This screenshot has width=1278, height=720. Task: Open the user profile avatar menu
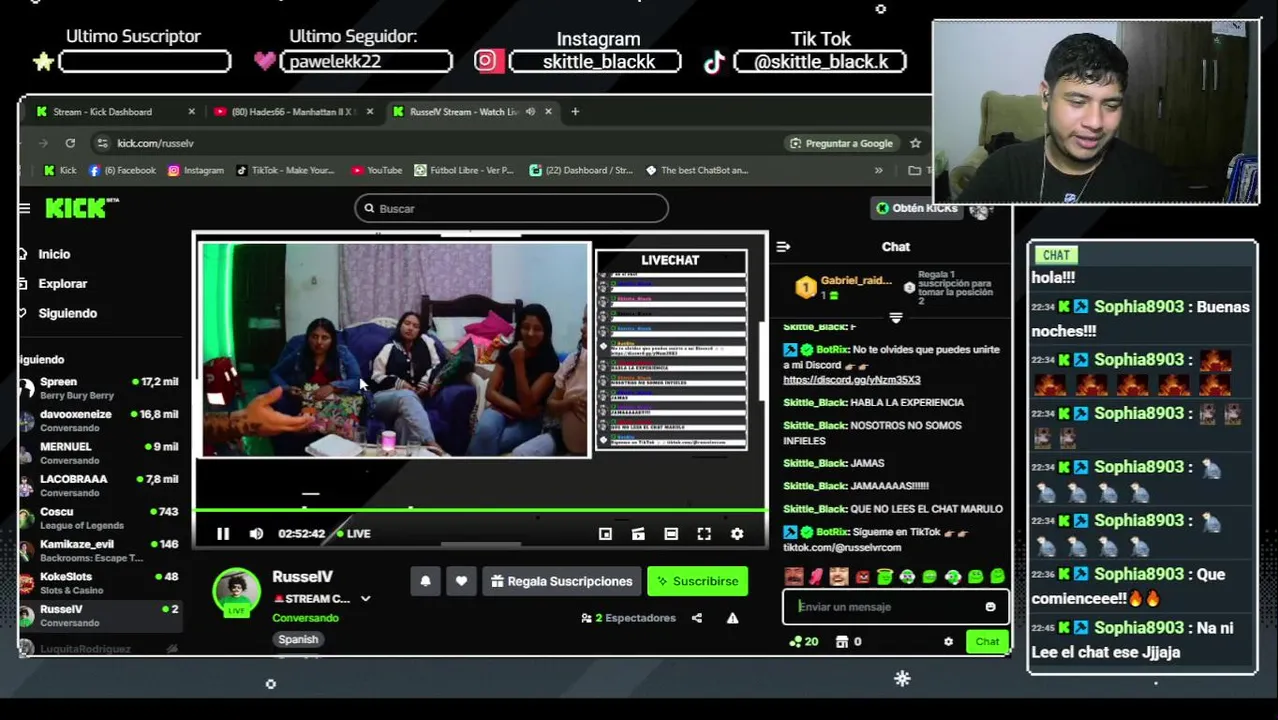tap(980, 209)
